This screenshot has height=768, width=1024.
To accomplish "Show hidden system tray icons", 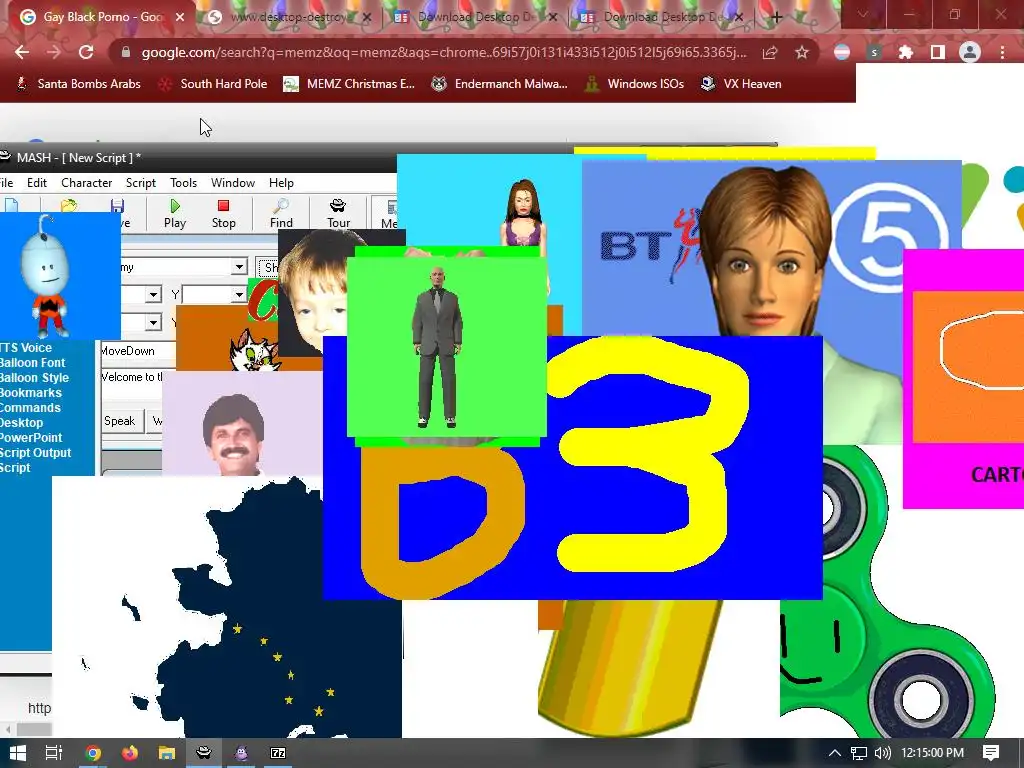I will tap(835, 753).
